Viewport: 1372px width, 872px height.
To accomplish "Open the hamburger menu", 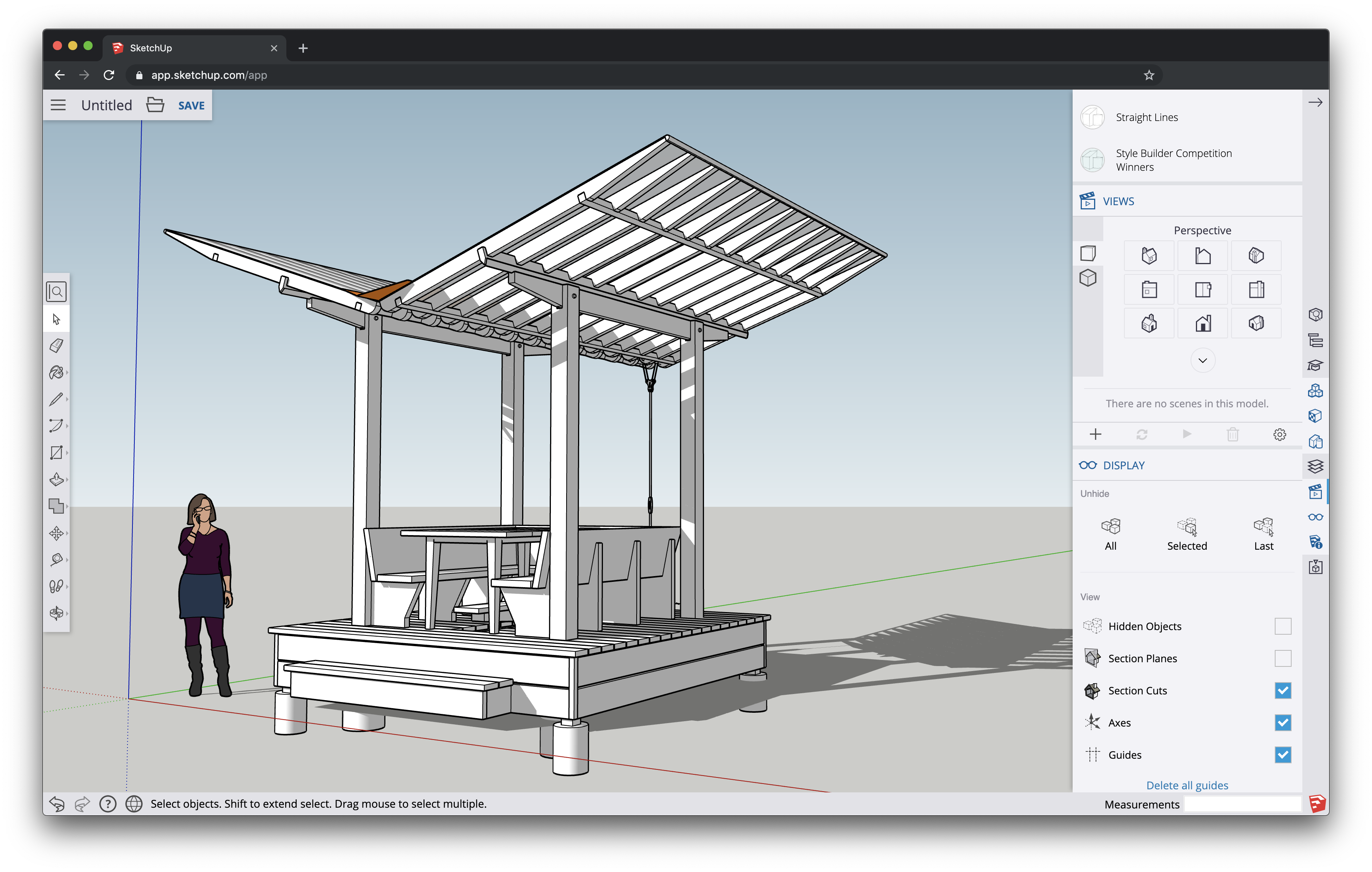I will pyautogui.click(x=59, y=105).
